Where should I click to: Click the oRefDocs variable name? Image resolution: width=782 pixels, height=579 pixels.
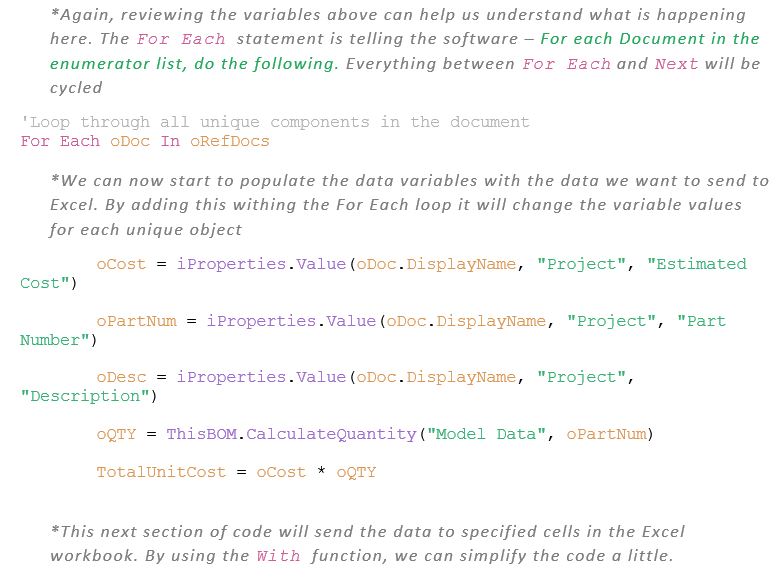click(229, 141)
